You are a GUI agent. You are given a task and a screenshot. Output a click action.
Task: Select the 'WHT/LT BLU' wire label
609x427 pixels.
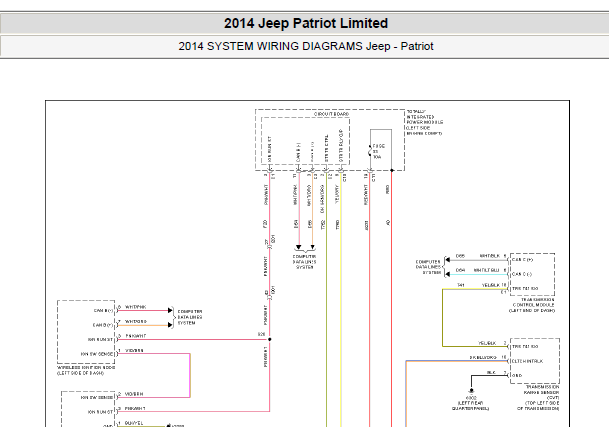486,270
